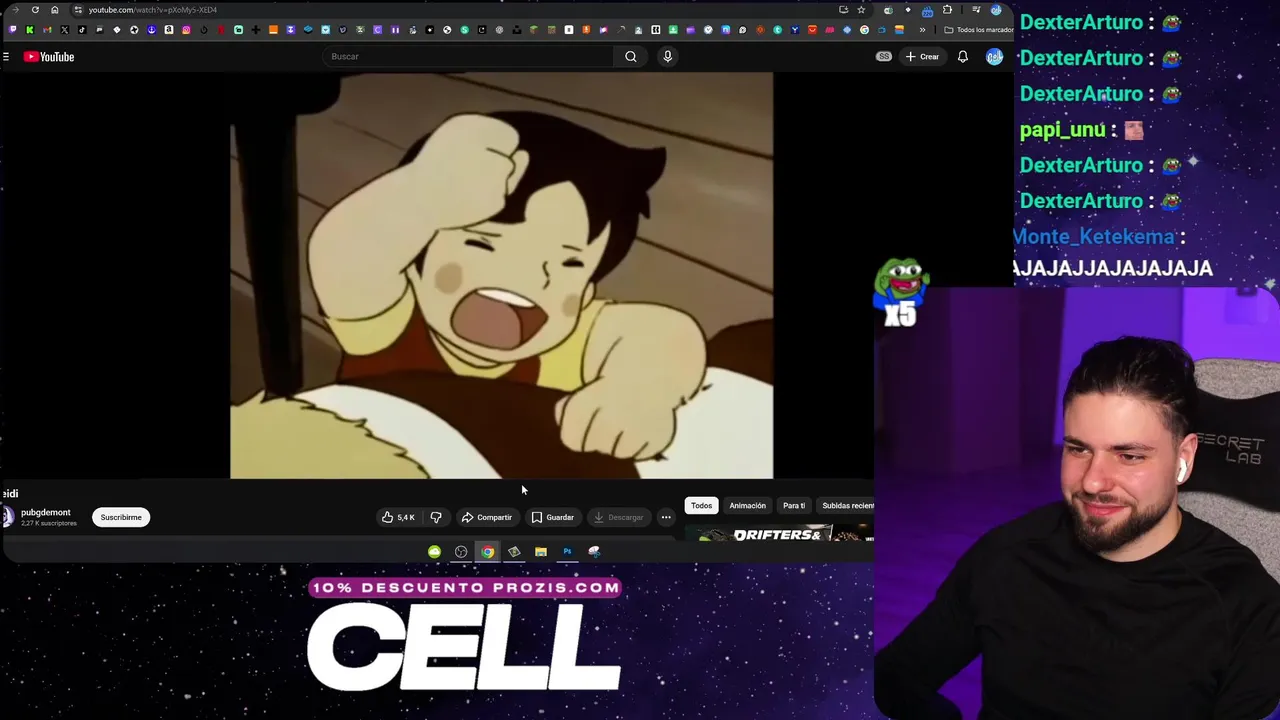
Task: Subscribe with the Suscribirme button
Action: pos(121,517)
